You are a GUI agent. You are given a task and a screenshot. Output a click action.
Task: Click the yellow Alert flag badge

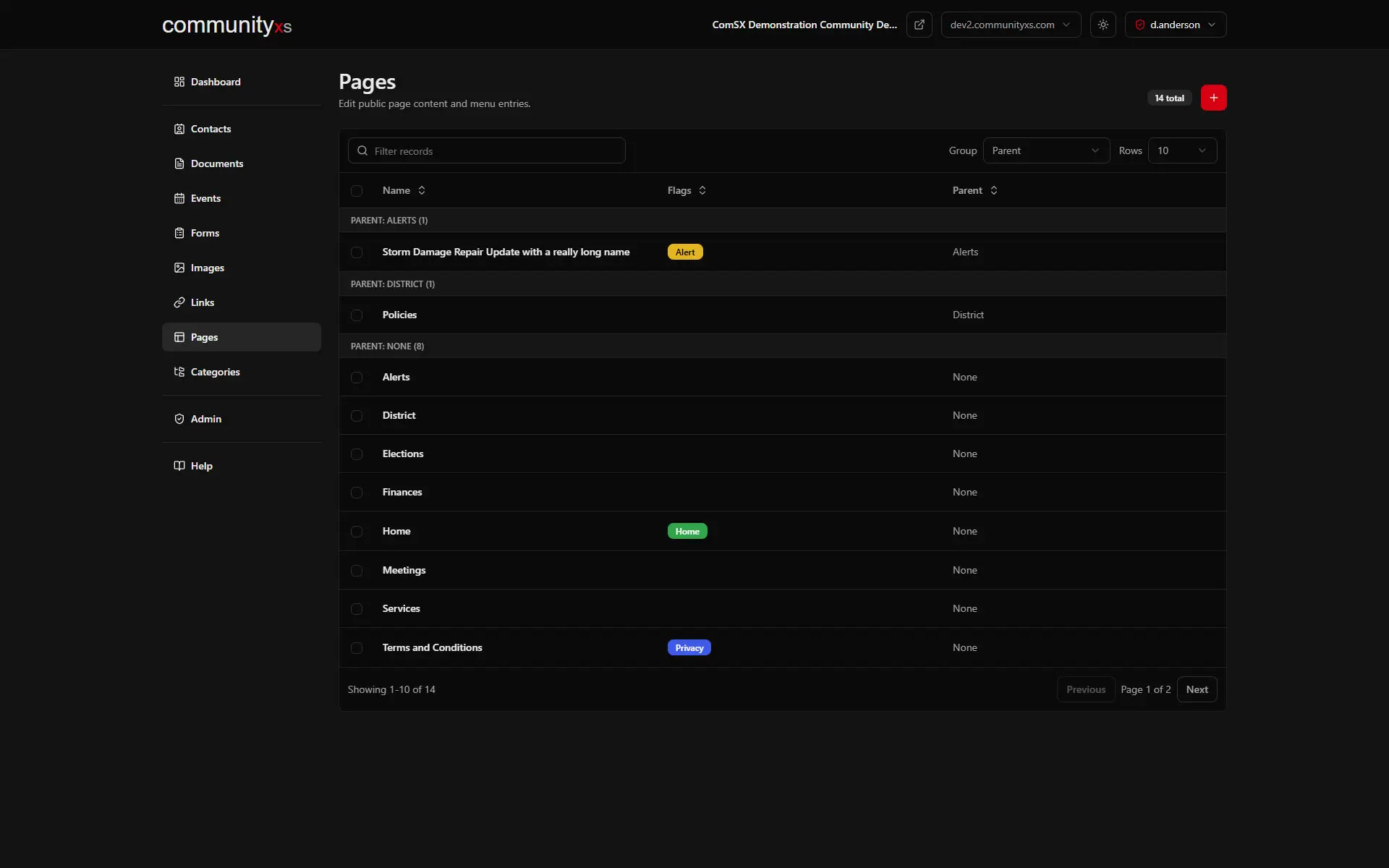pyautogui.click(x=685, y=252)
